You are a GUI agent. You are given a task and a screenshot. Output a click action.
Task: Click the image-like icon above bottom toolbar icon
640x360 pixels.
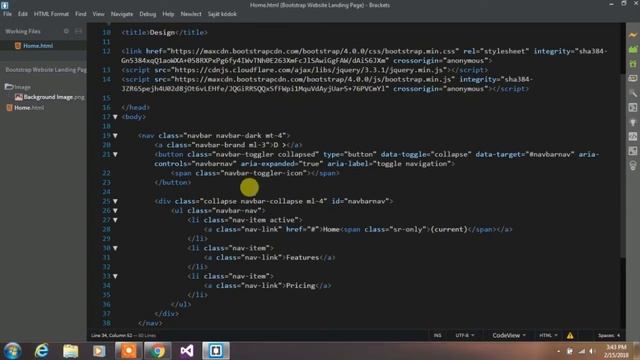pos(633,151)
